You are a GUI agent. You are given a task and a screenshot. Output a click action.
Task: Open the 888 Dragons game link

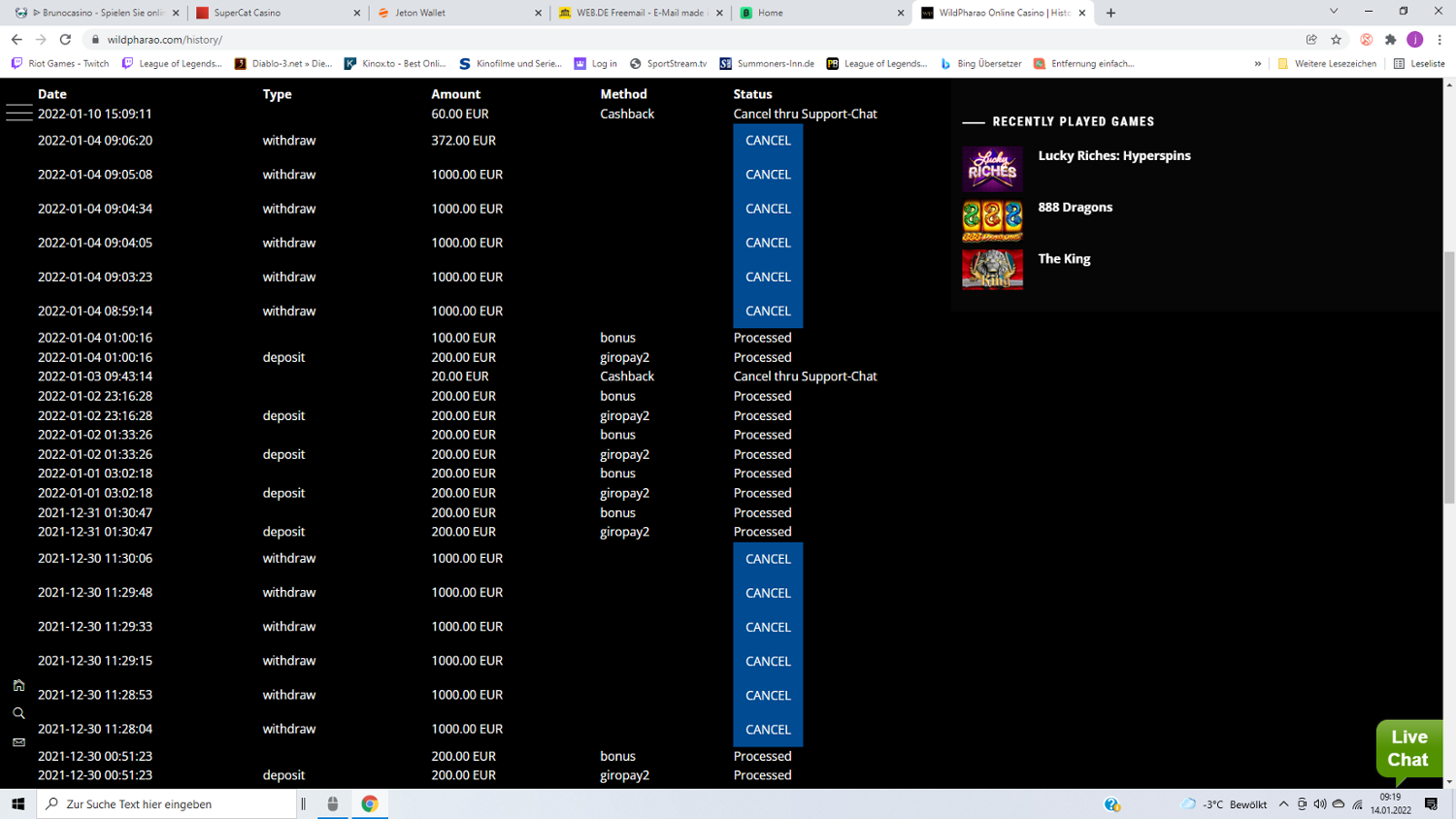pos(1075,208)
